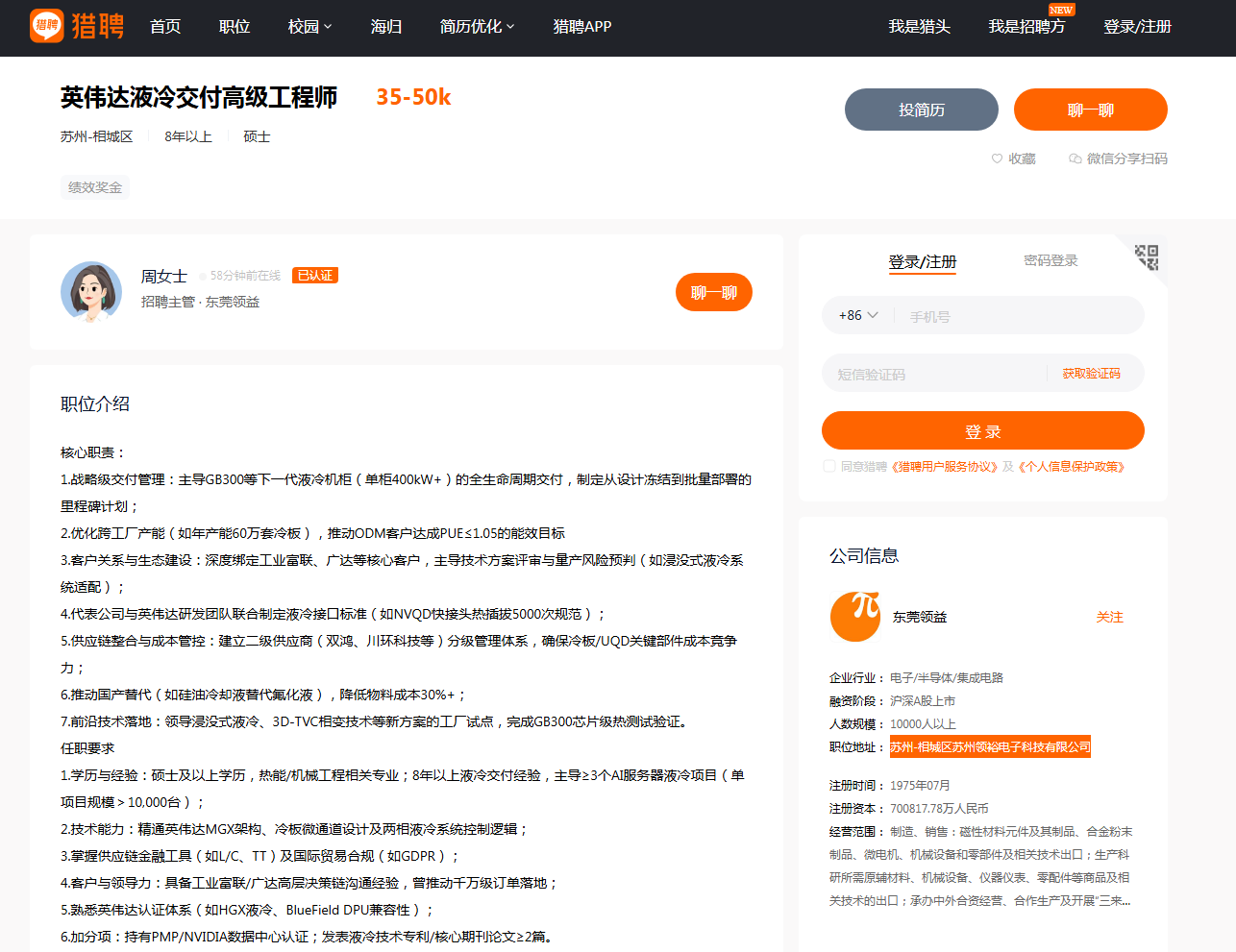Click the 收藏 heart icon

(x=996, y=159)
